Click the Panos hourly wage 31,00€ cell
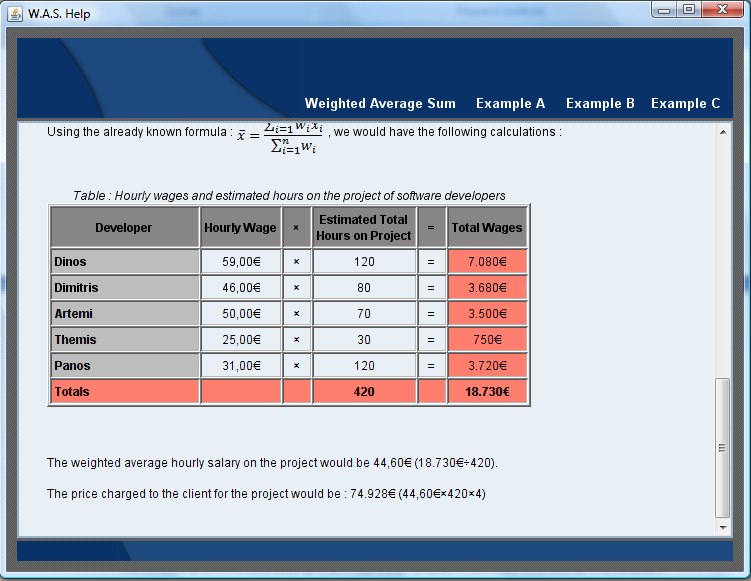 [x=240, y=366]
